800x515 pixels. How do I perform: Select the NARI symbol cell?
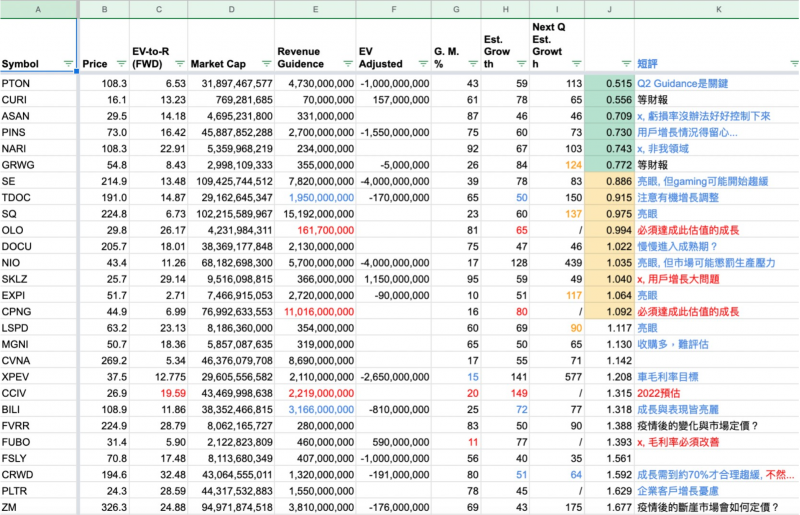point(38,149)
